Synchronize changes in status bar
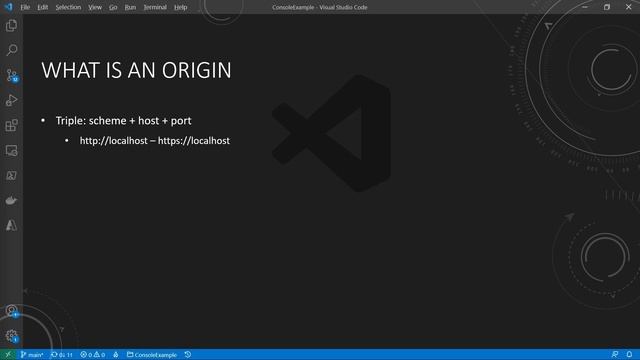This screenshot has height=360, width=640. point(62,355)
